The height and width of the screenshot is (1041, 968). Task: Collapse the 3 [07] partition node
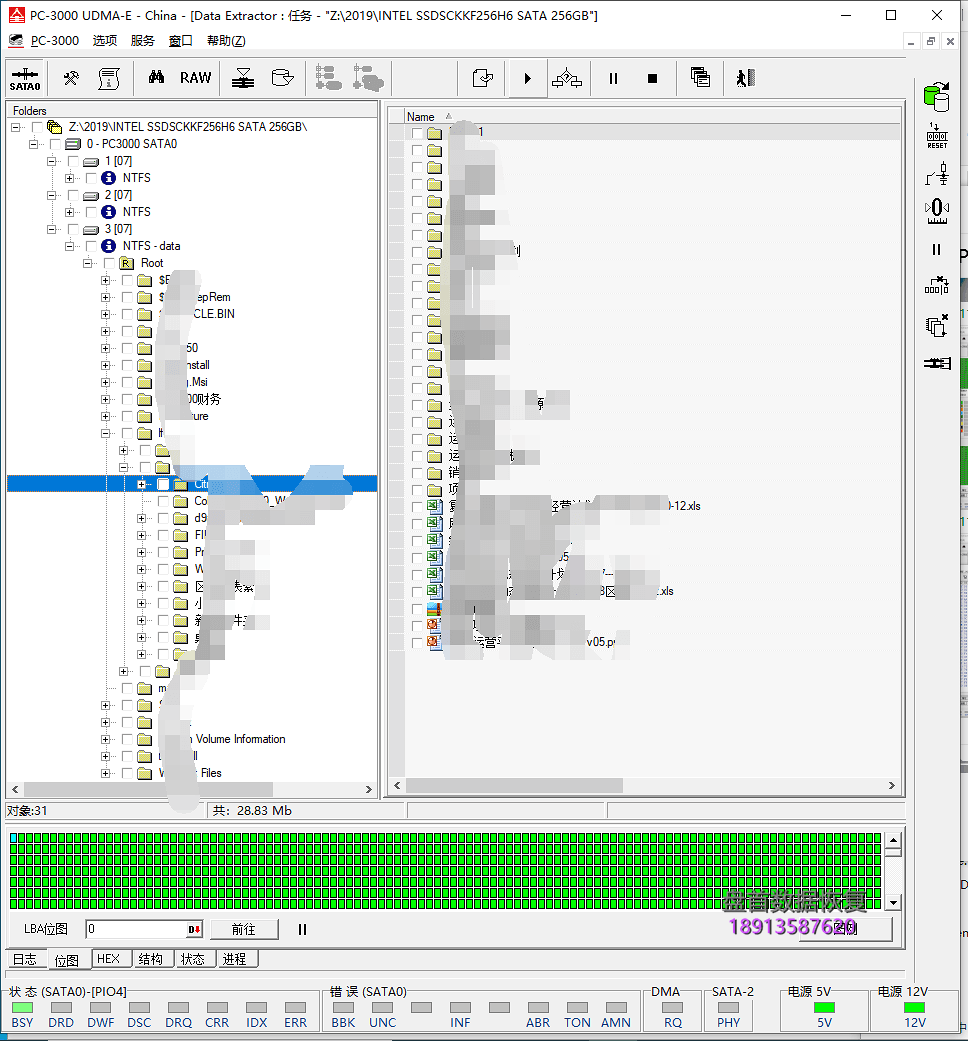pos(51,229)
